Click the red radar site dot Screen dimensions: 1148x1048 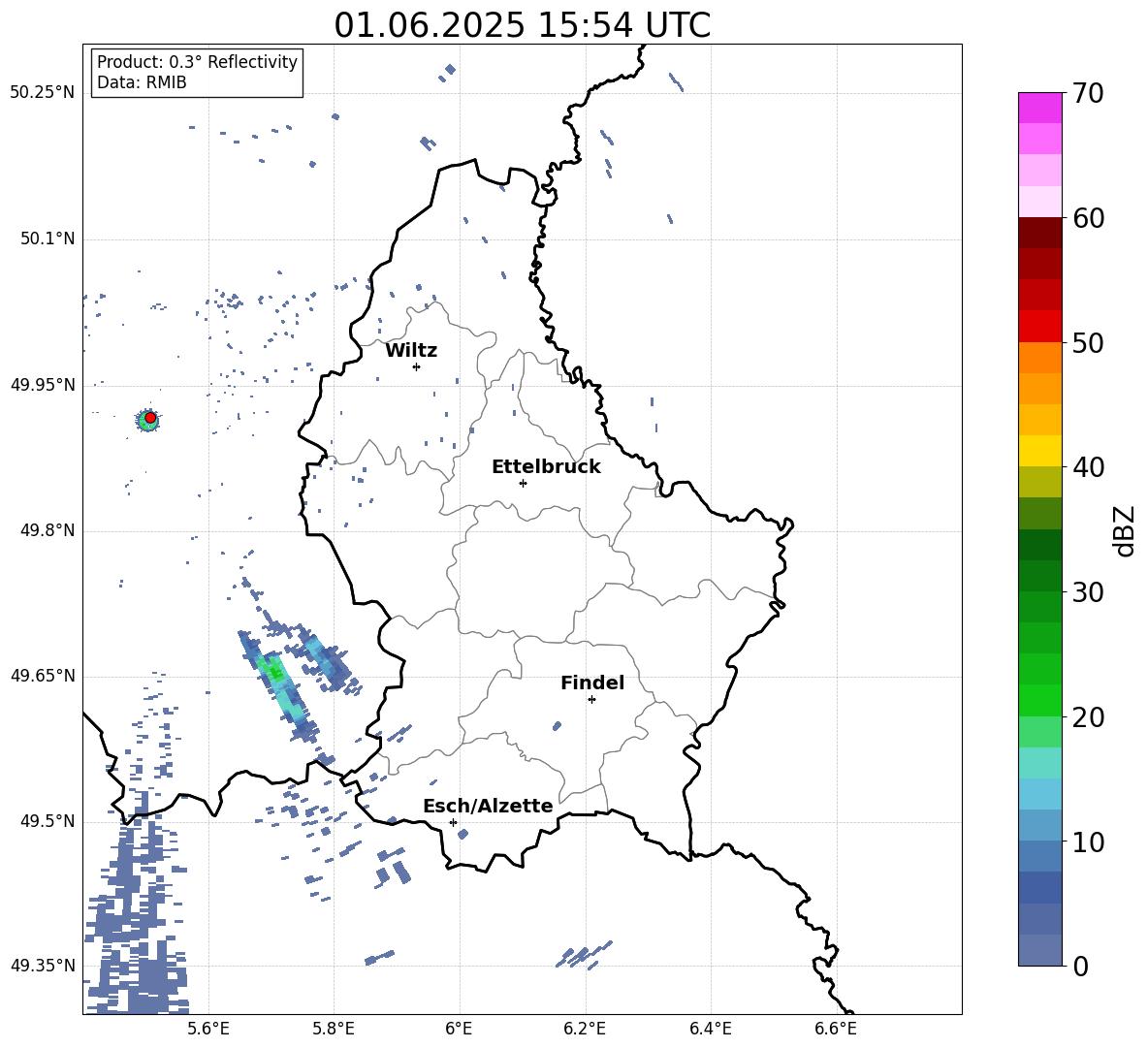150,418
